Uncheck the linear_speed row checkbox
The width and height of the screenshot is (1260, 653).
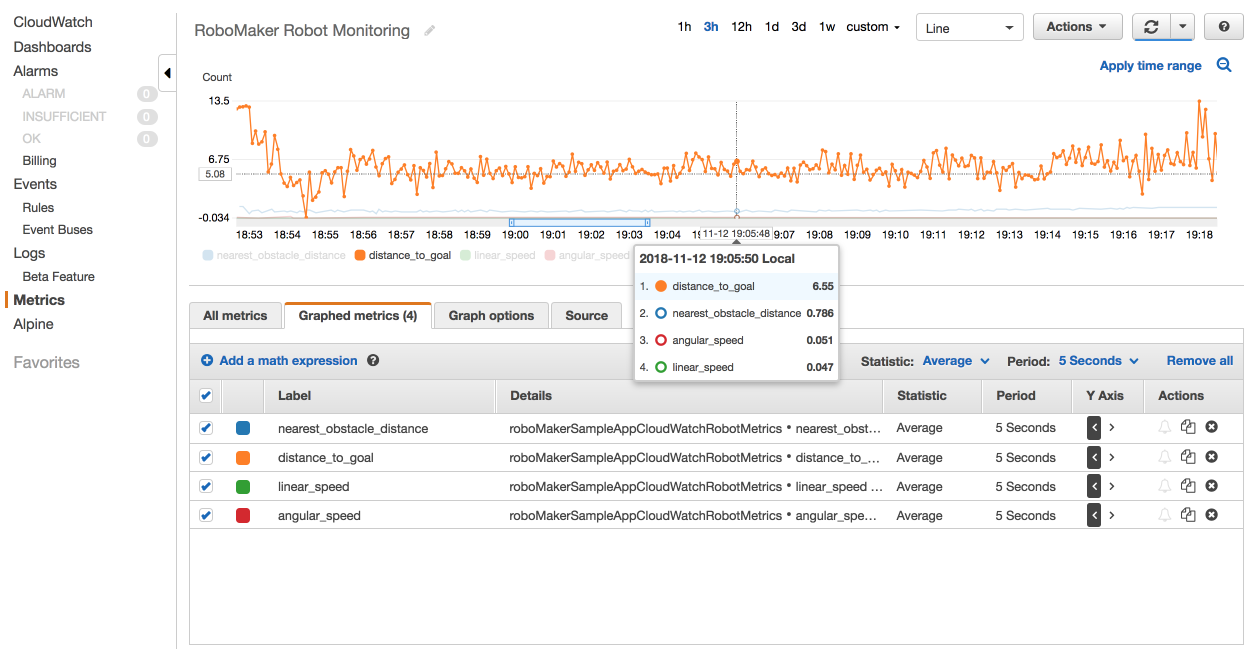[x=206, y=486]
